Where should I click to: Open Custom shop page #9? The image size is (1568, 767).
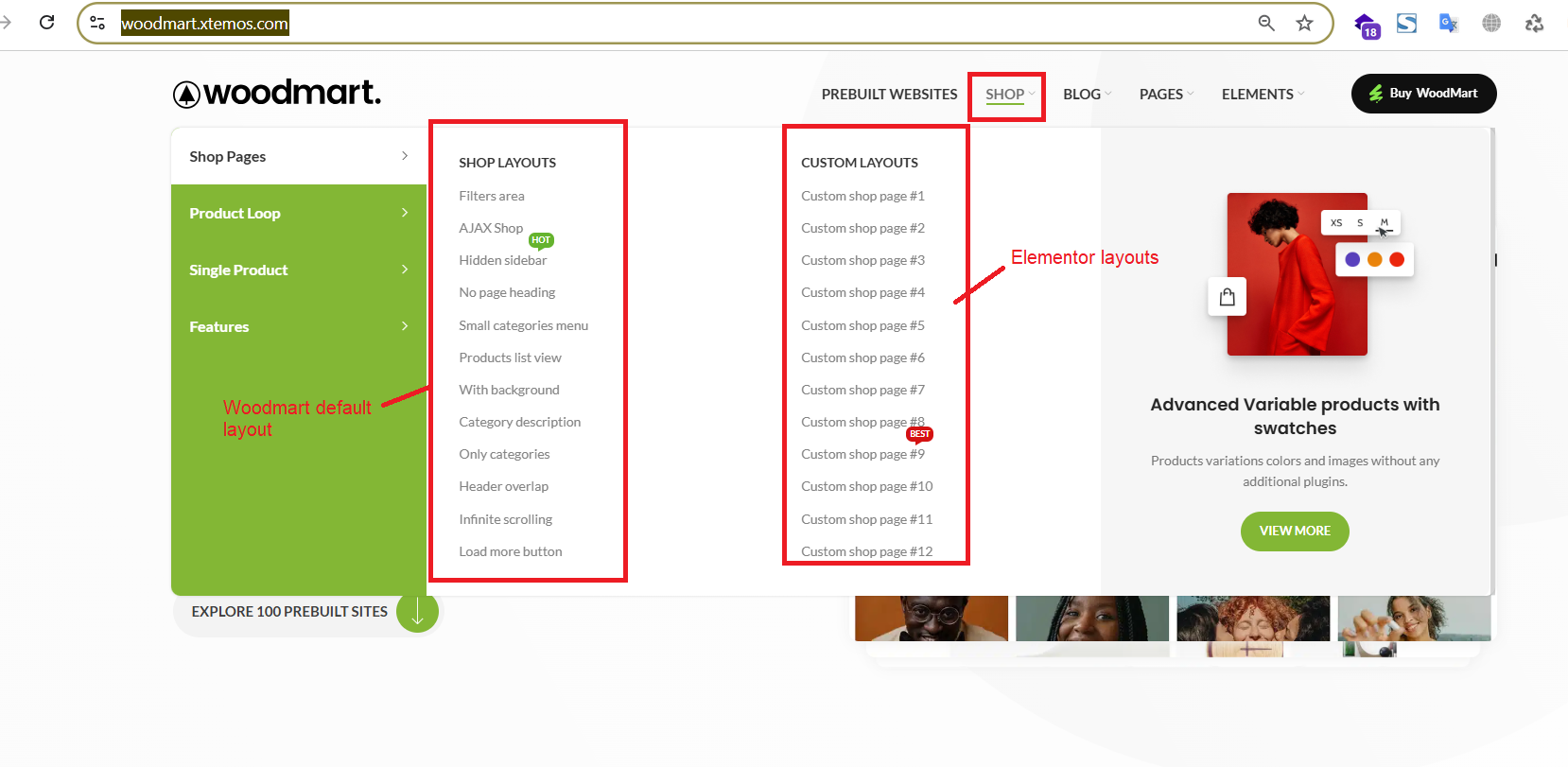pos(862,454)
